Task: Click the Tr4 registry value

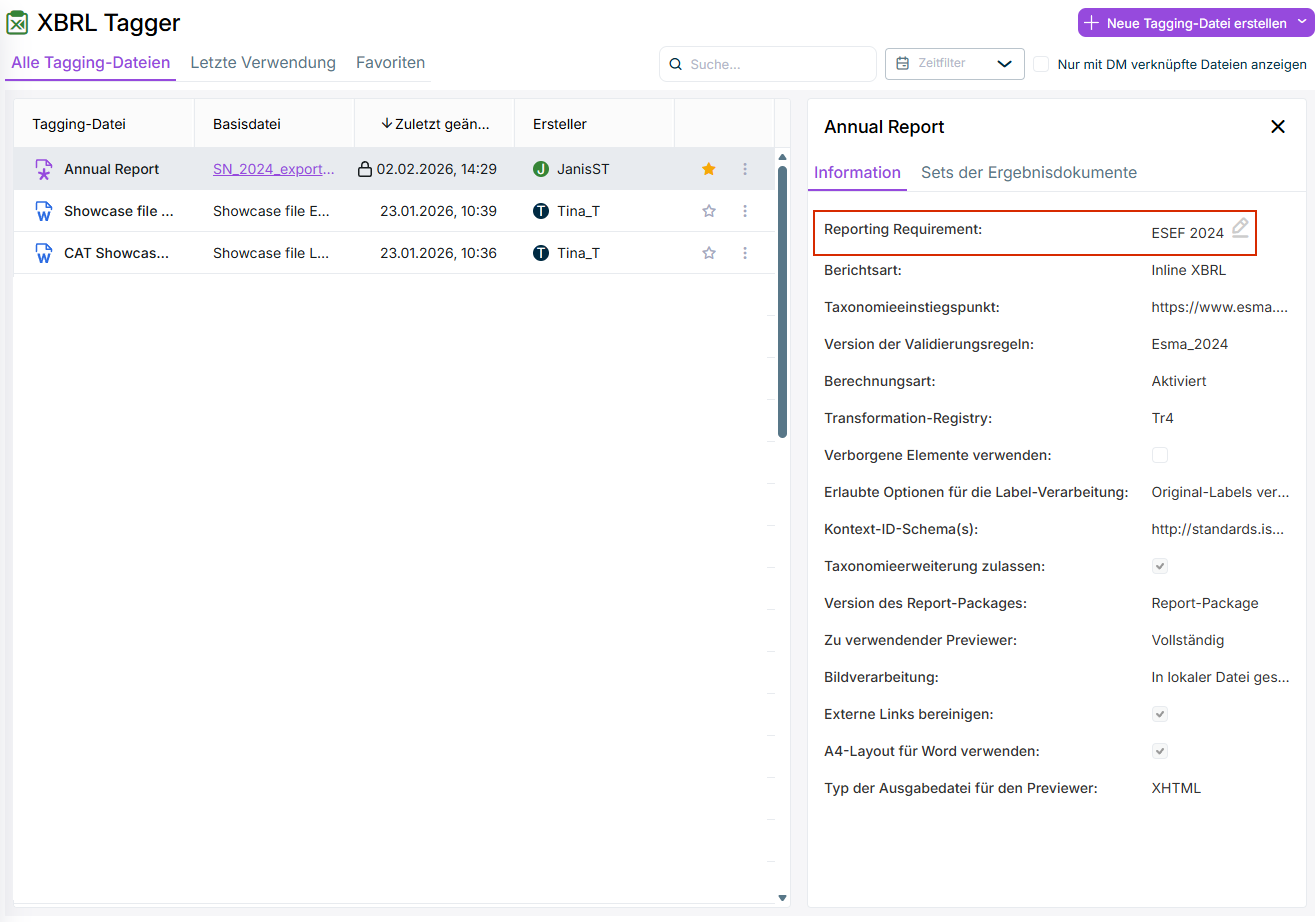Action: [x=1163, y=418]
